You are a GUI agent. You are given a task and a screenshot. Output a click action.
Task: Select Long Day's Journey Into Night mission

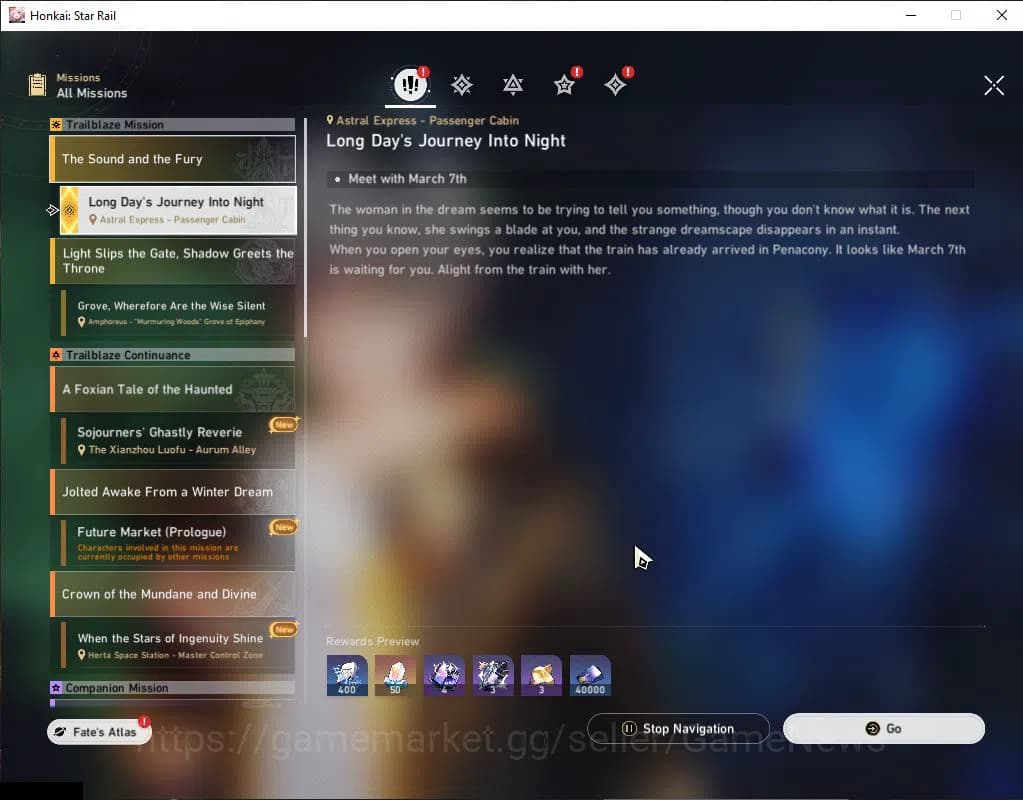tap(177, 210)
